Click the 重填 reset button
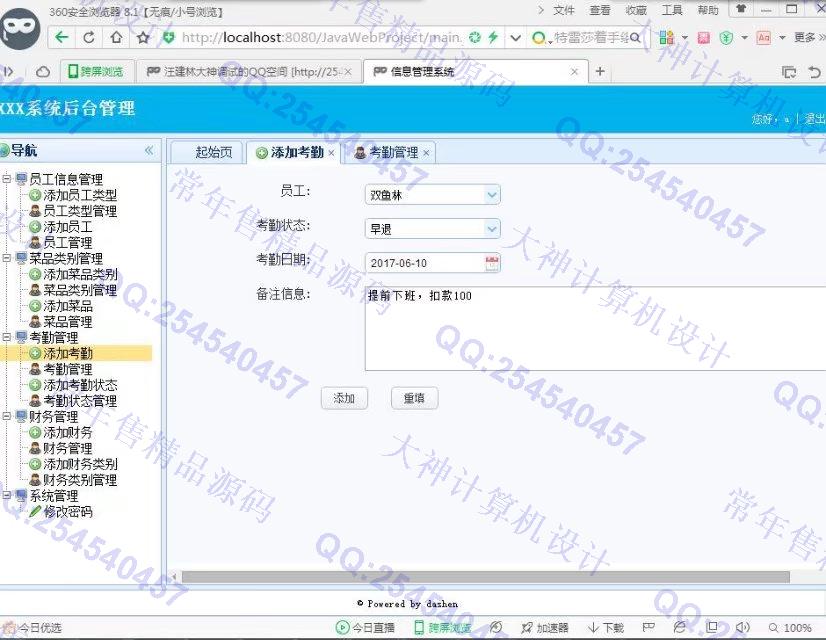 click(x=414, y=398)
